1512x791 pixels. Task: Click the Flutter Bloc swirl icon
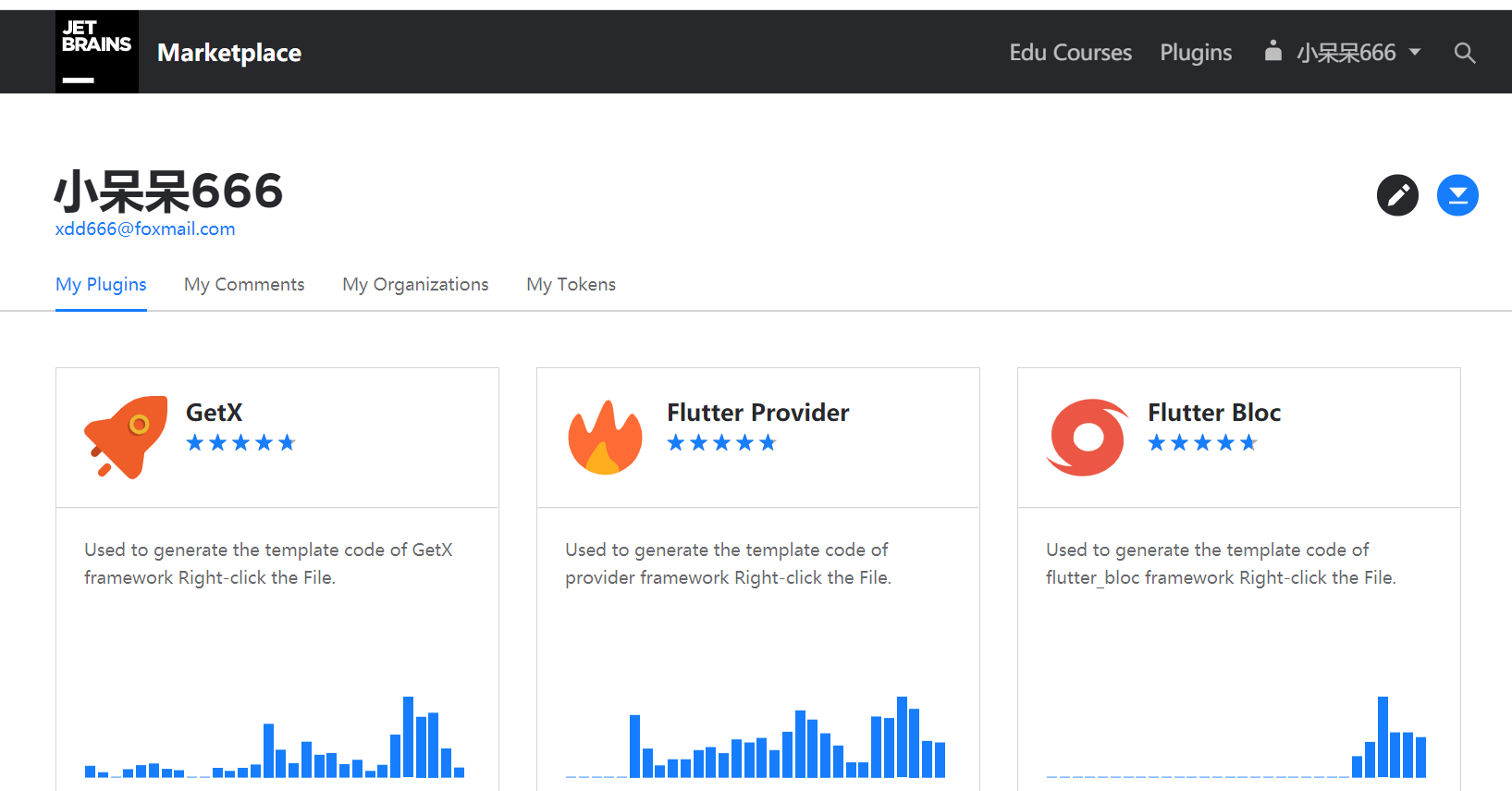coord(1088,438)
